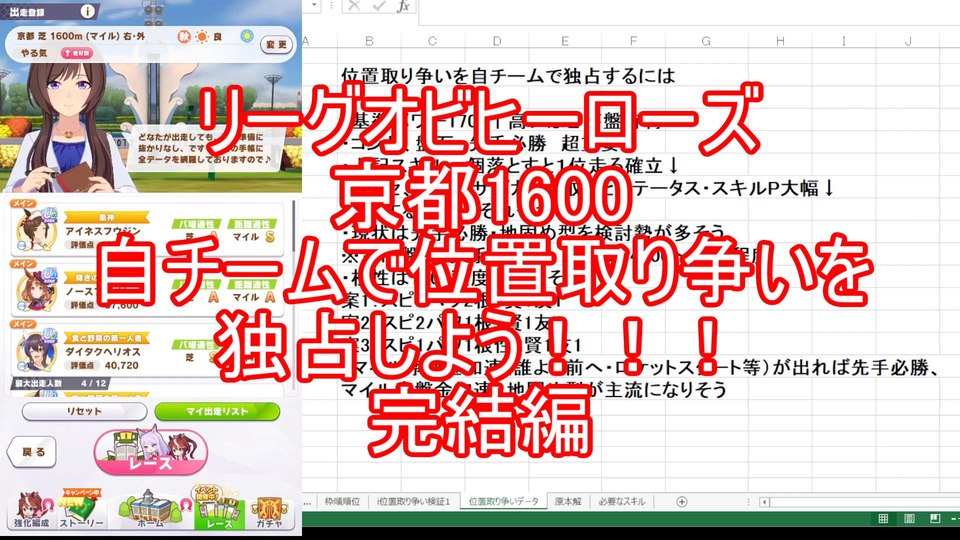Image resolution: width=960 pixels, height=540 pixels.
Task: Click Excel formula bar cancel X icon
Action: click(x=354, y=6)
